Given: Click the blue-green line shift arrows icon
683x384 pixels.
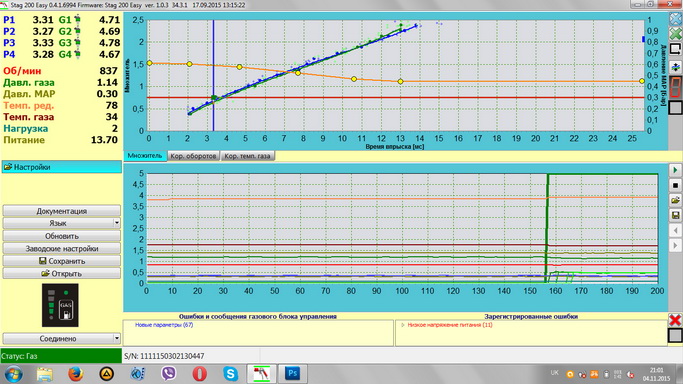Looking at the screenshot, I should click(x=675, y=67).
